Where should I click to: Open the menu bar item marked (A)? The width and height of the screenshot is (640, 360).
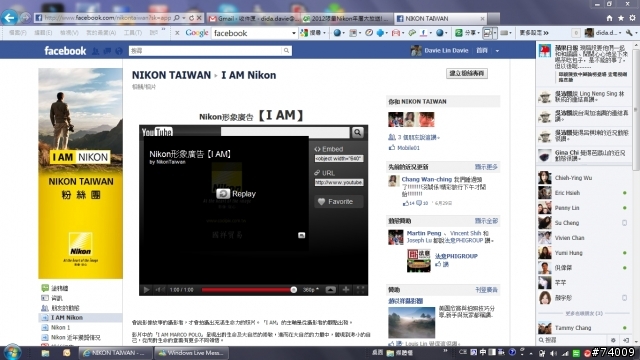point(101,33)
